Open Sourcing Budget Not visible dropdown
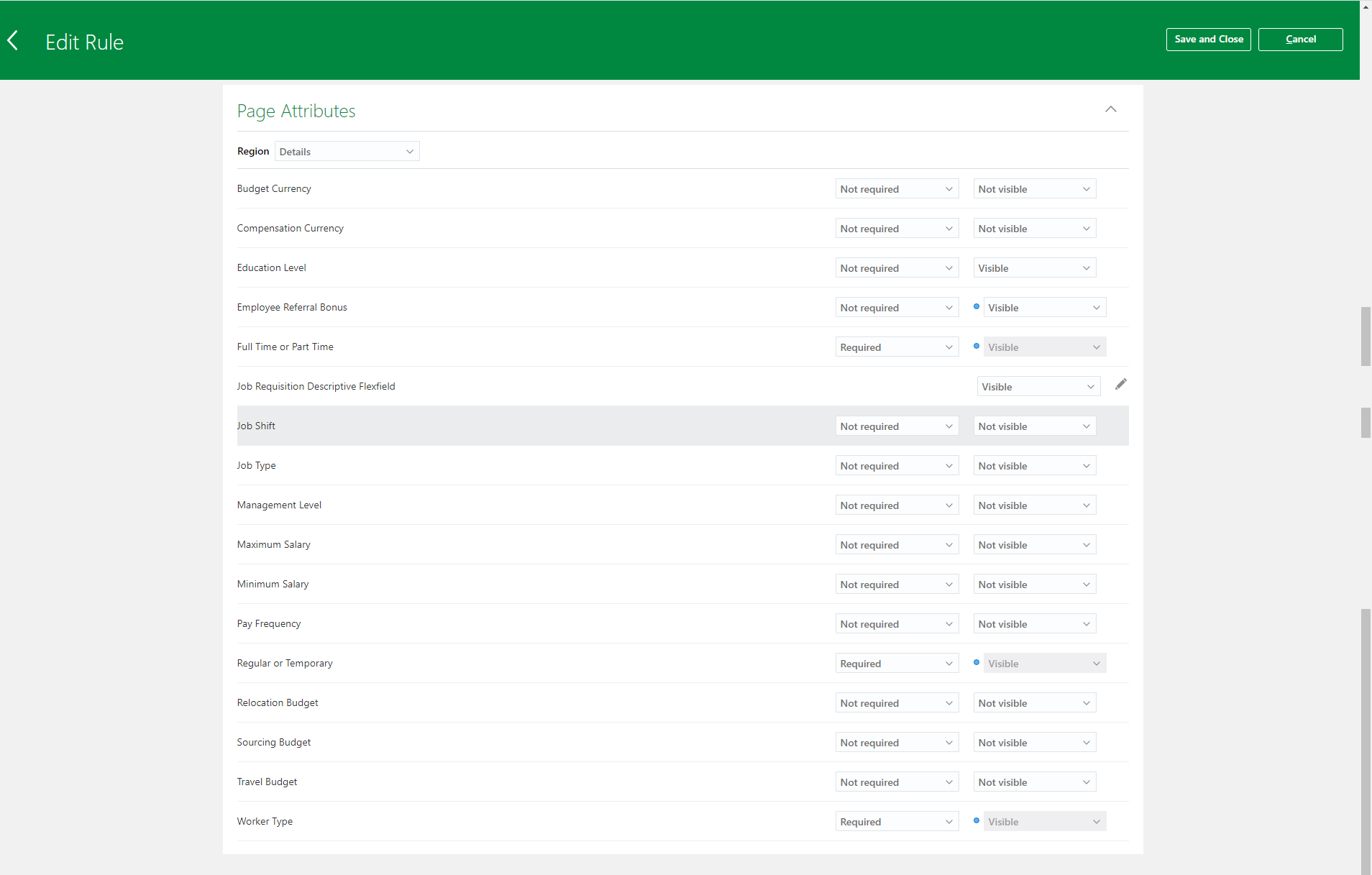The width and height of the screenshot is (1372, 875). pyautogui.click(x=1033, y=741)
